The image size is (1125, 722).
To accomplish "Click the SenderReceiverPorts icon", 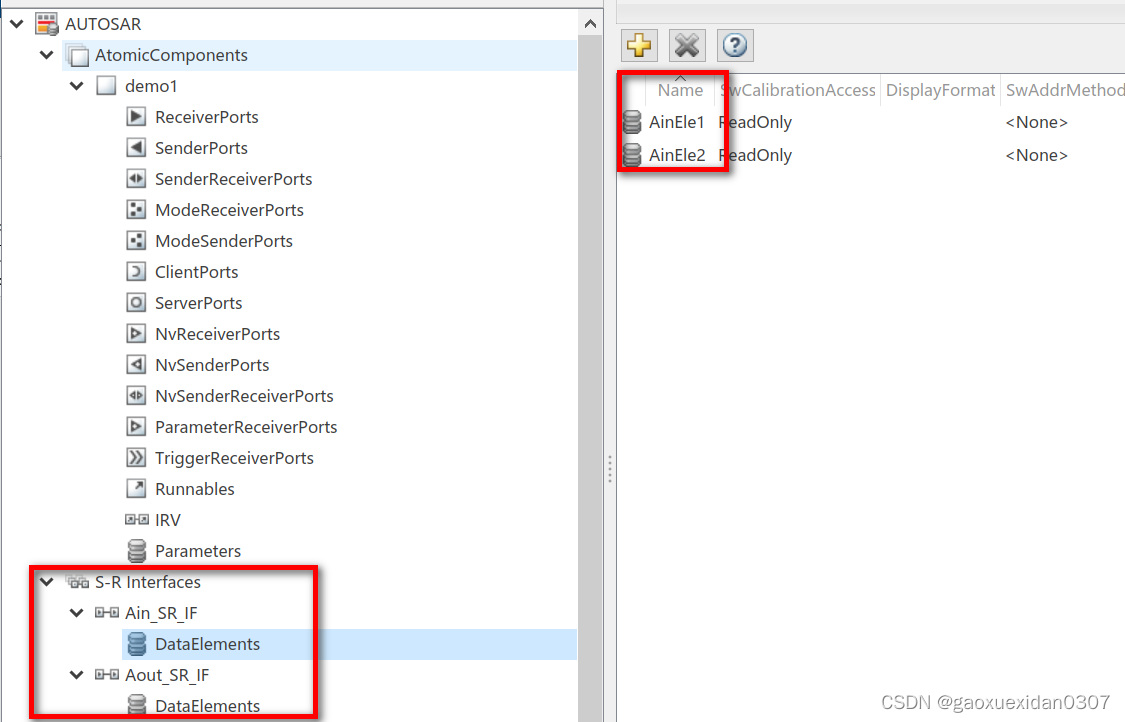I will click(x=136, y=179).
